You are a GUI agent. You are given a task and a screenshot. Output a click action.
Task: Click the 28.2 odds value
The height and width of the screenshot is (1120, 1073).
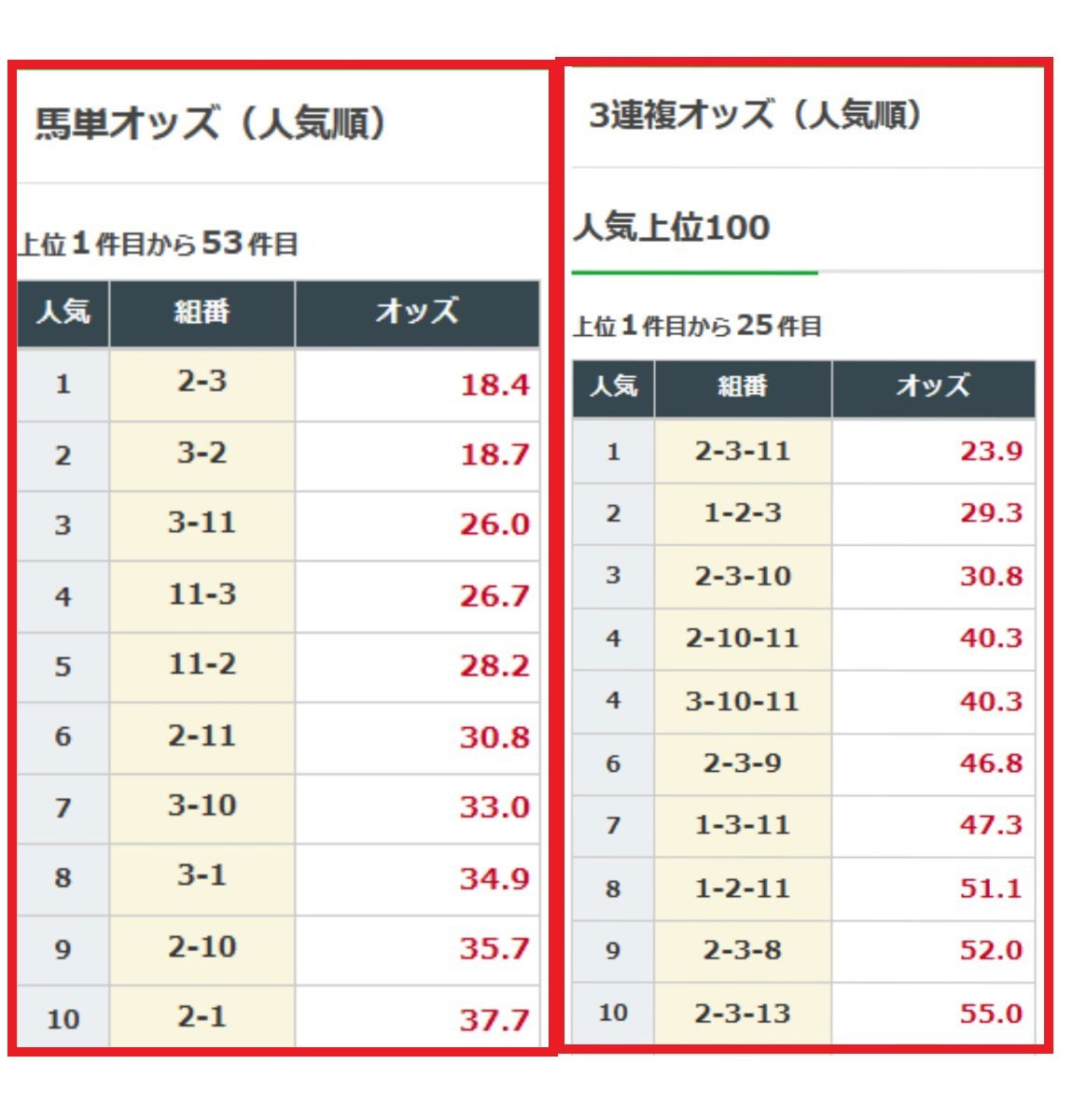pos(495,666)
